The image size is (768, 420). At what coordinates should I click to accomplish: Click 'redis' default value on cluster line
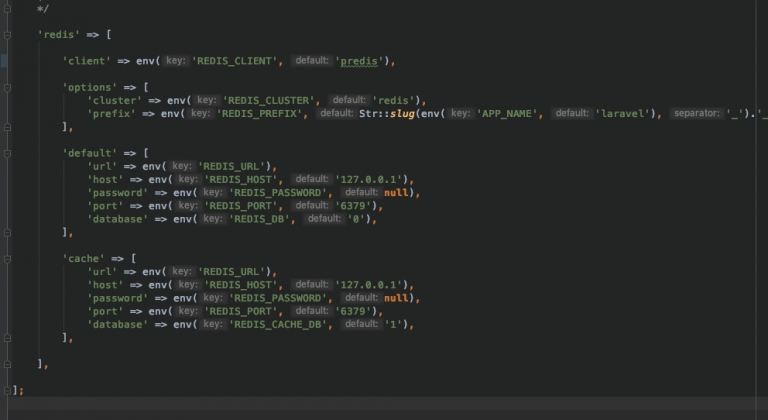pos(393,100)
